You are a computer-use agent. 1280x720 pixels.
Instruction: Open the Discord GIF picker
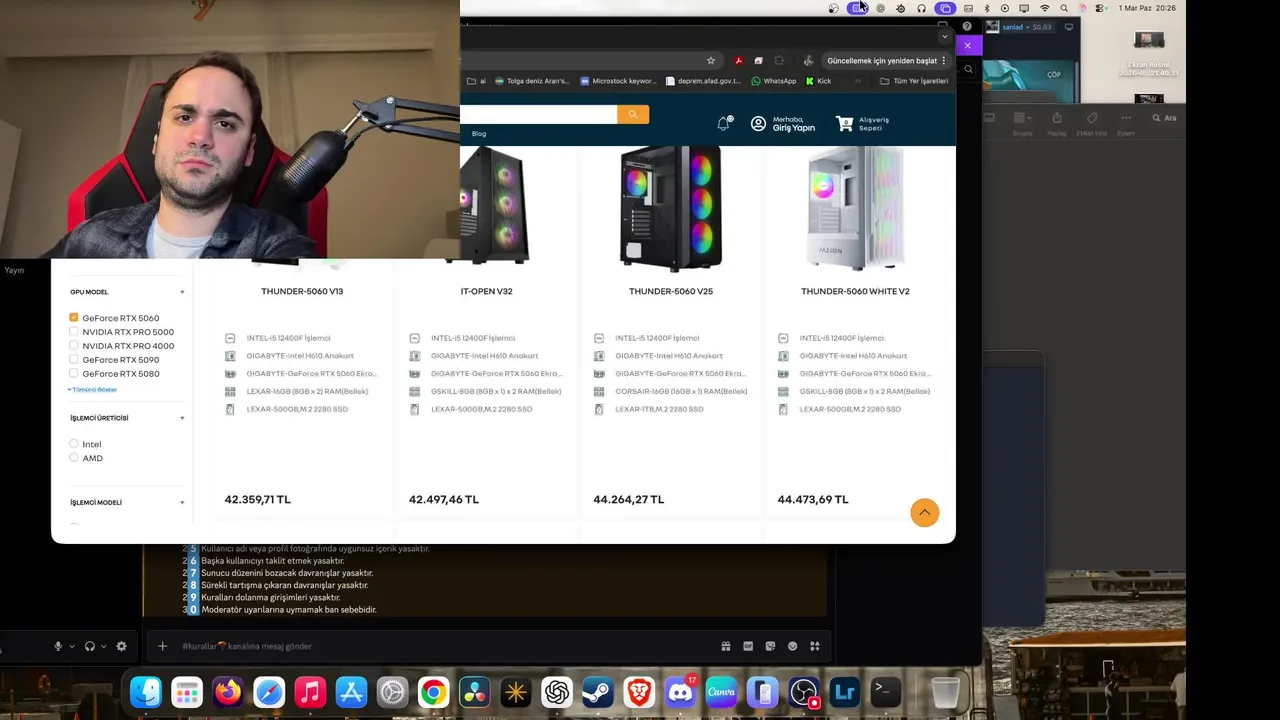tap(748, 647)
